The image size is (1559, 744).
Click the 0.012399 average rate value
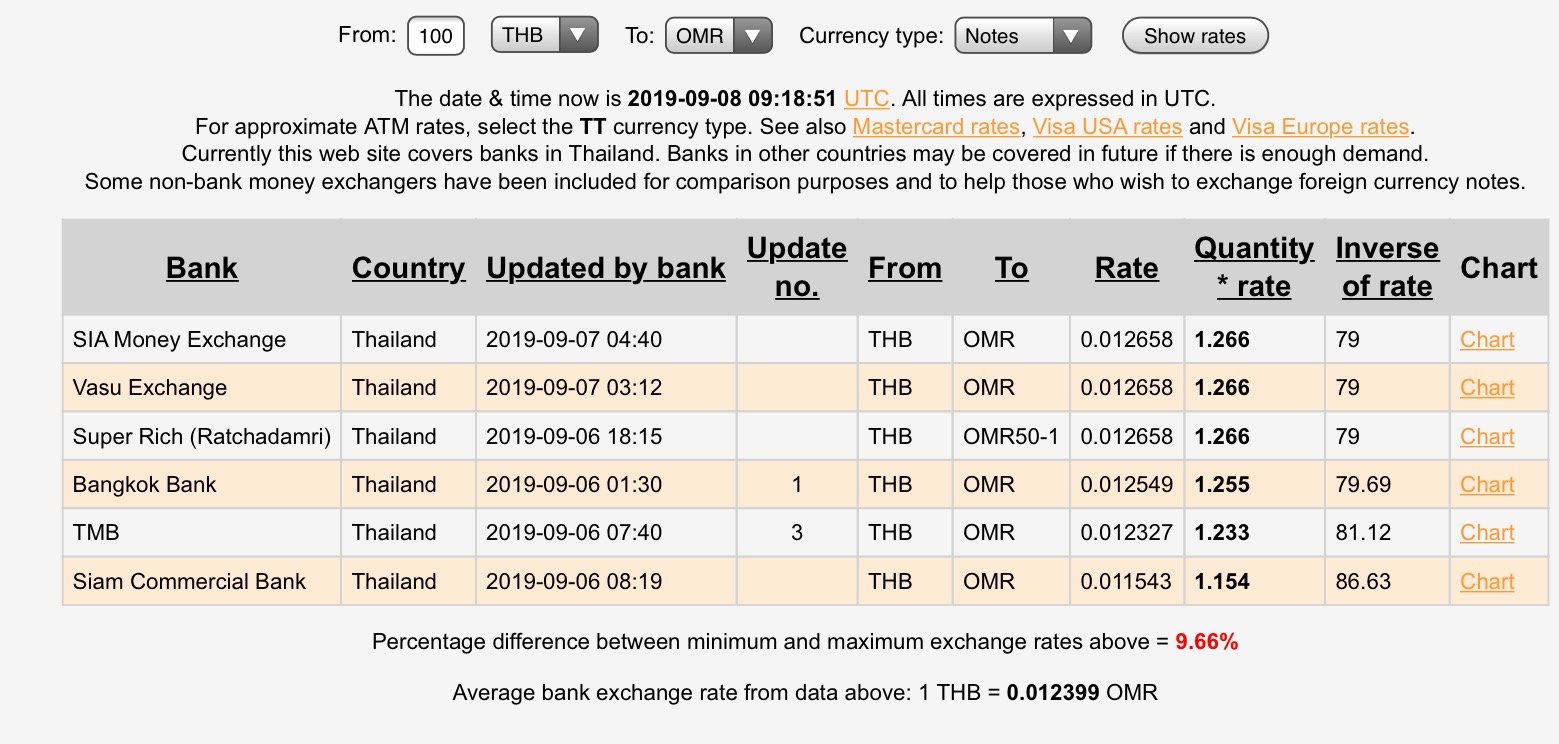point(1053,692)
